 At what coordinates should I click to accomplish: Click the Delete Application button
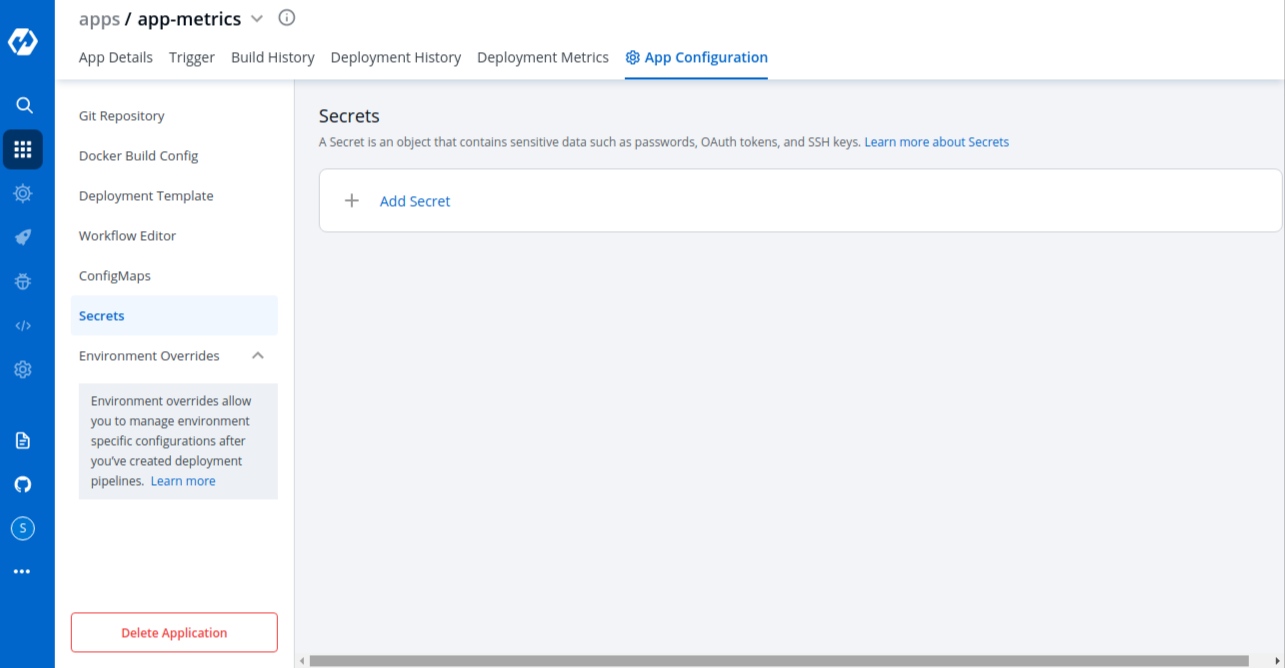[x=174, y=633]
